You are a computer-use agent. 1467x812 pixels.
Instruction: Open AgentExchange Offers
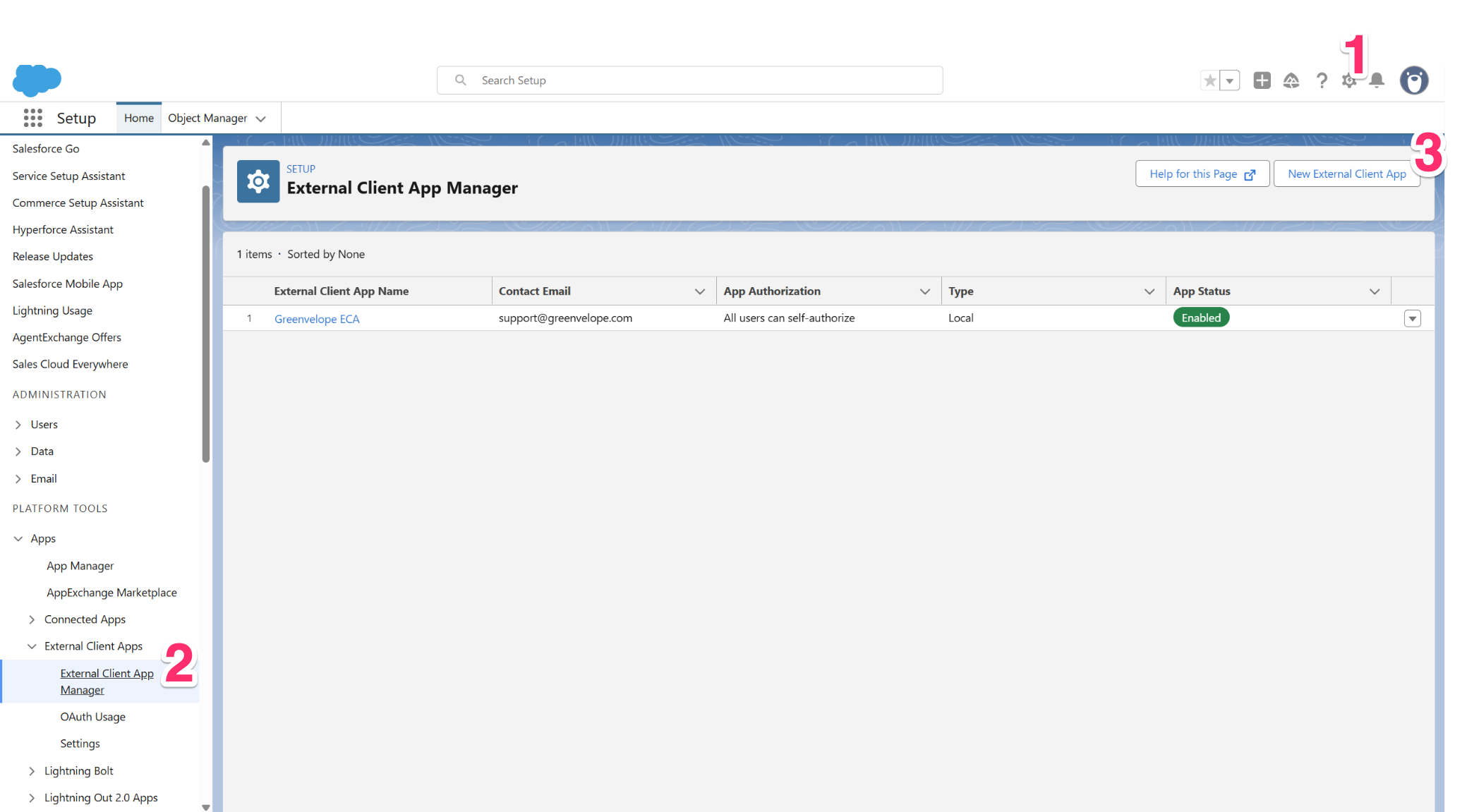[67, 337]
